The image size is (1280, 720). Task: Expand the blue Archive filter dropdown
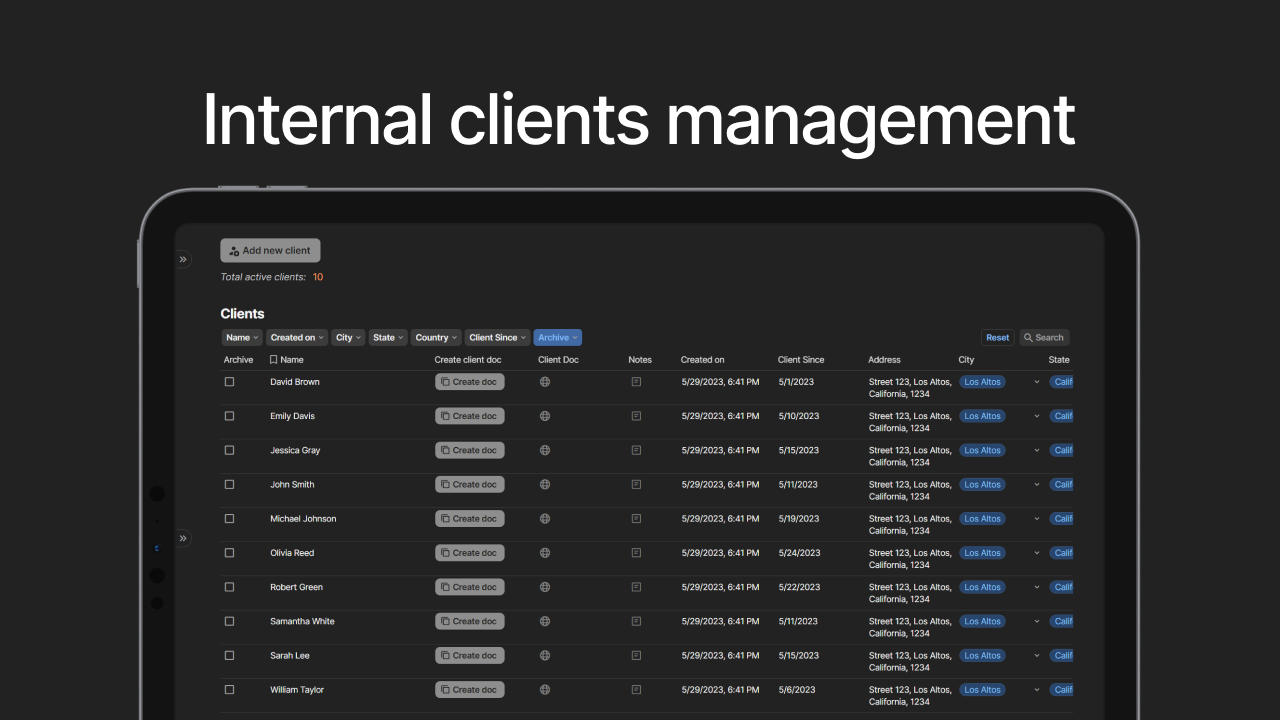[557, 338]
